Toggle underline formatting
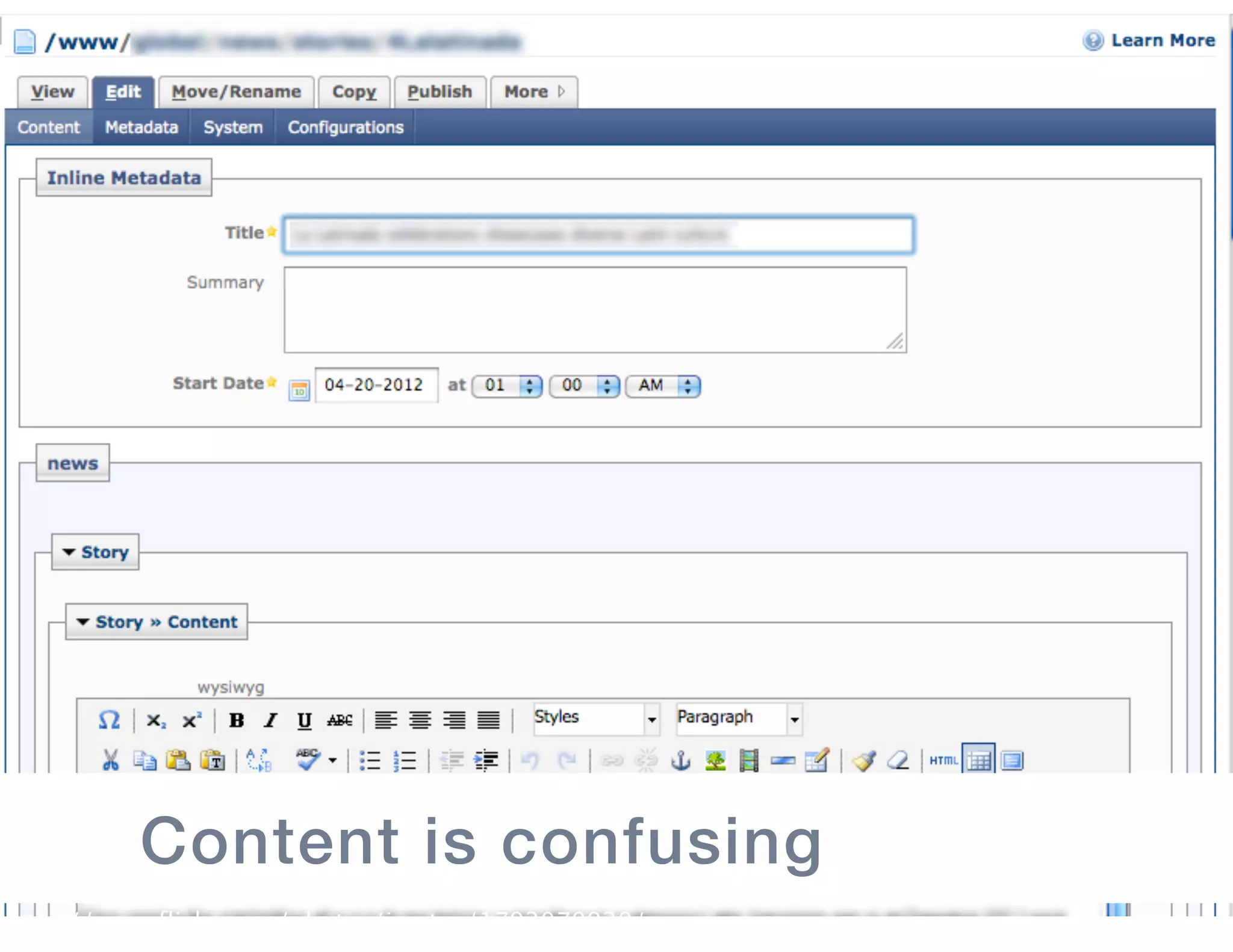This screenshot has width=1233, height=952. point(305,720)
